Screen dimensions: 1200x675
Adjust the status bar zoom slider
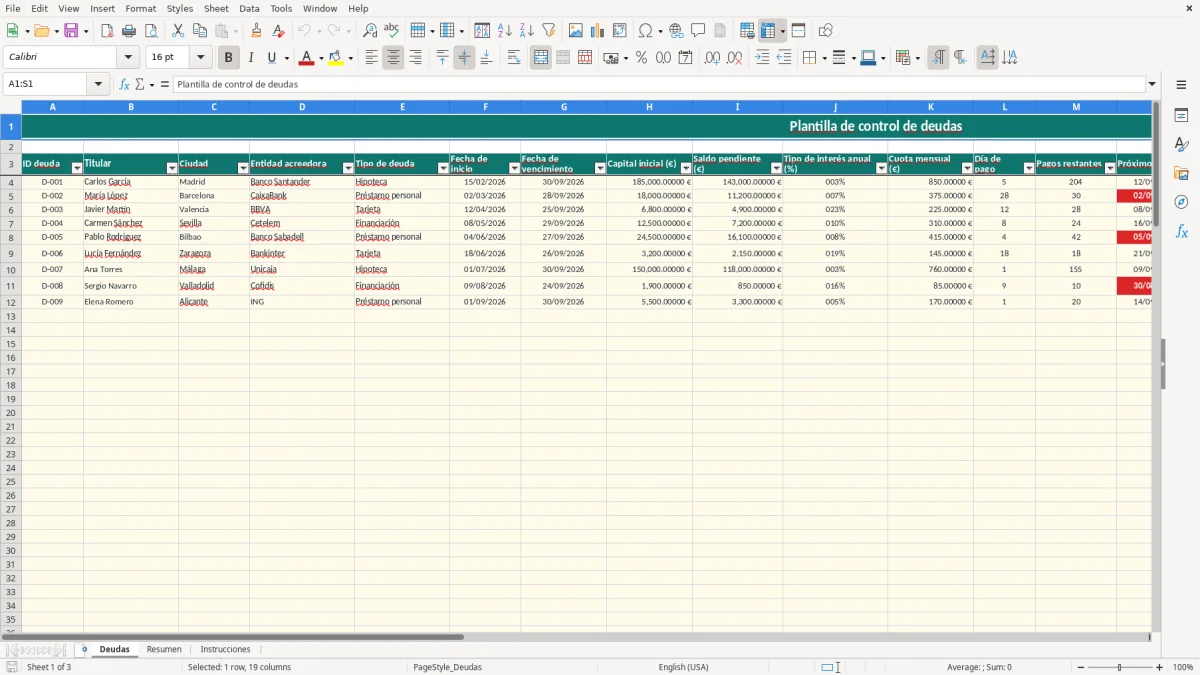tap(1120, 667)
